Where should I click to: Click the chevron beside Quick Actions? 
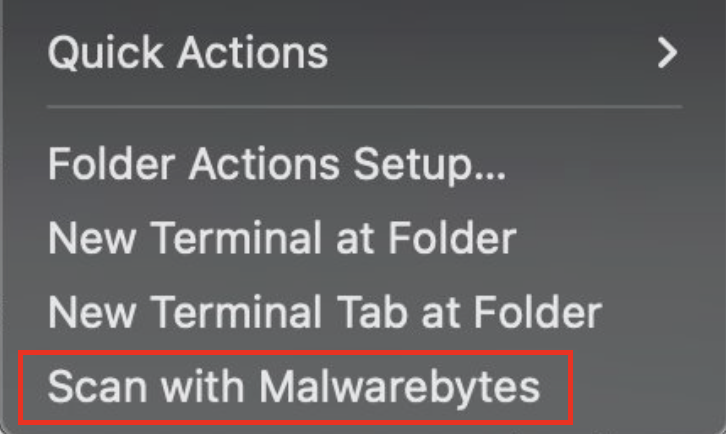(667, 51)
